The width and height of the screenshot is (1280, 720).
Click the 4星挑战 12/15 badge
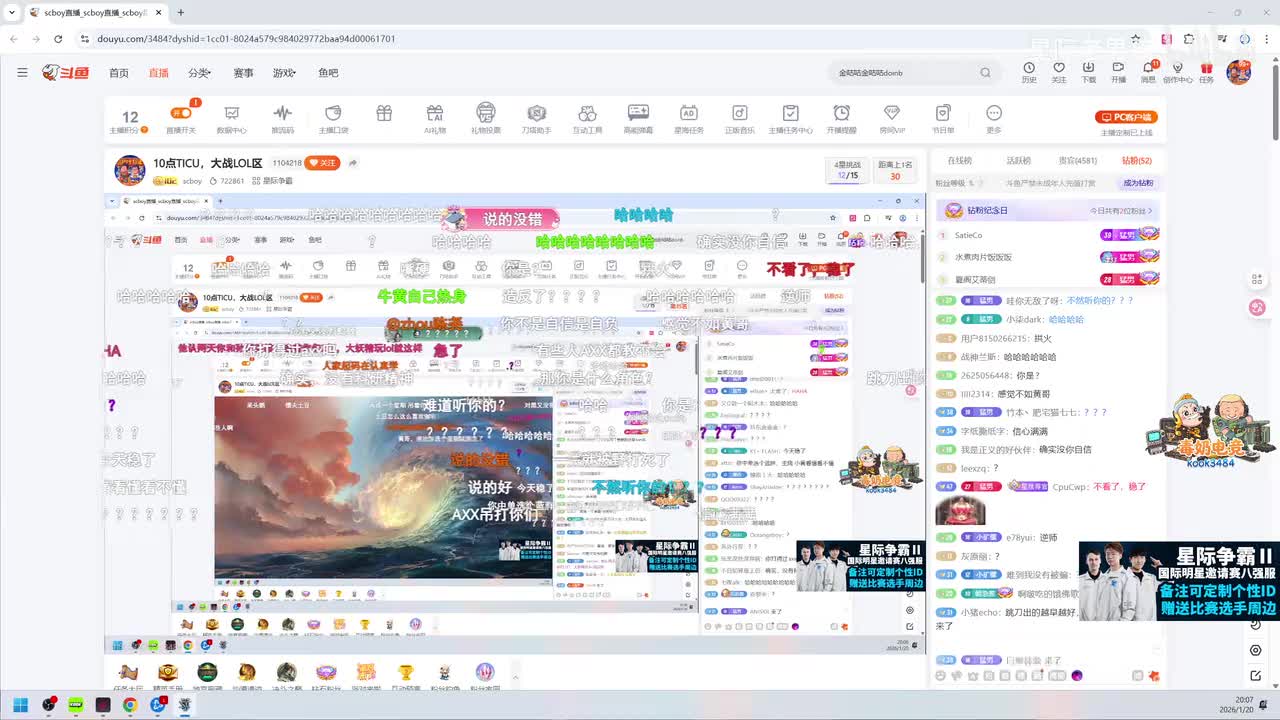(848, 170)
